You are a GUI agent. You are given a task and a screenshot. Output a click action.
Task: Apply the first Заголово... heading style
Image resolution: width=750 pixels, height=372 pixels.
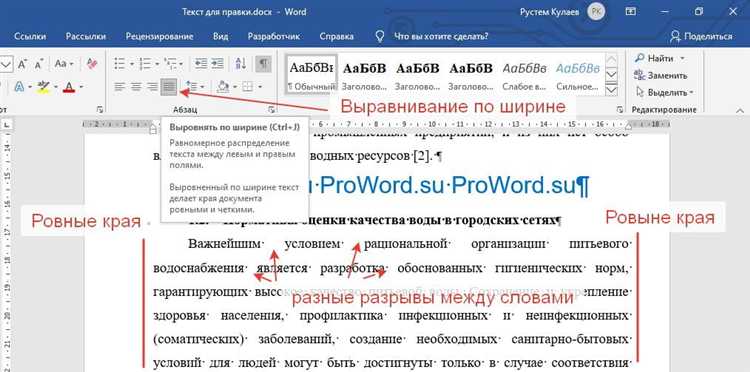click(364, 75)
